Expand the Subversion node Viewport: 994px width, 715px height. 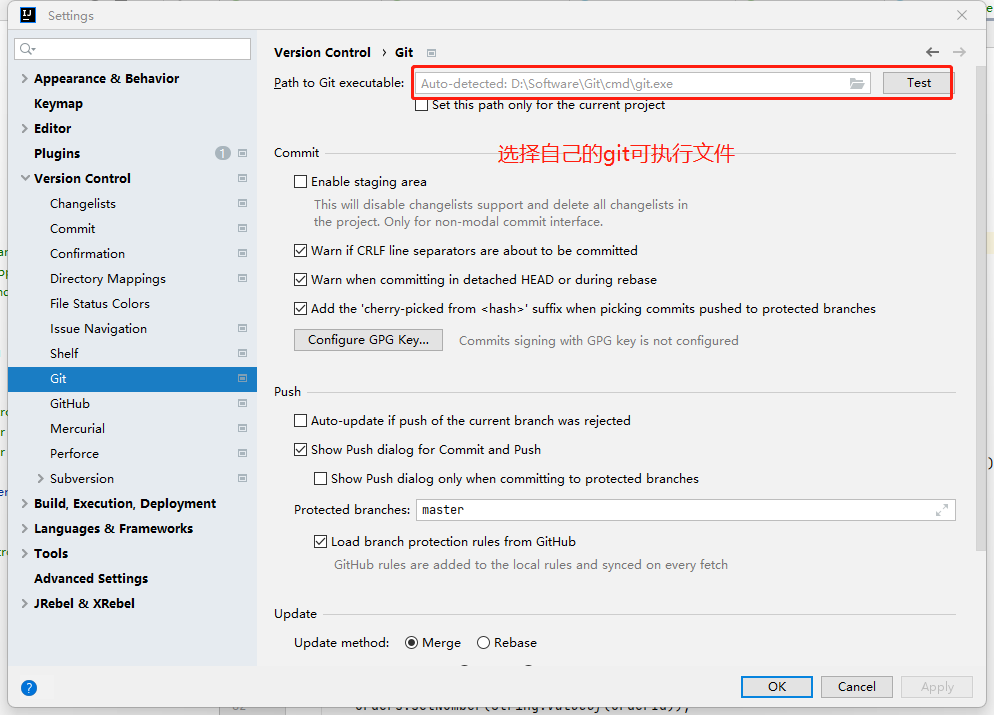(41, 479)
